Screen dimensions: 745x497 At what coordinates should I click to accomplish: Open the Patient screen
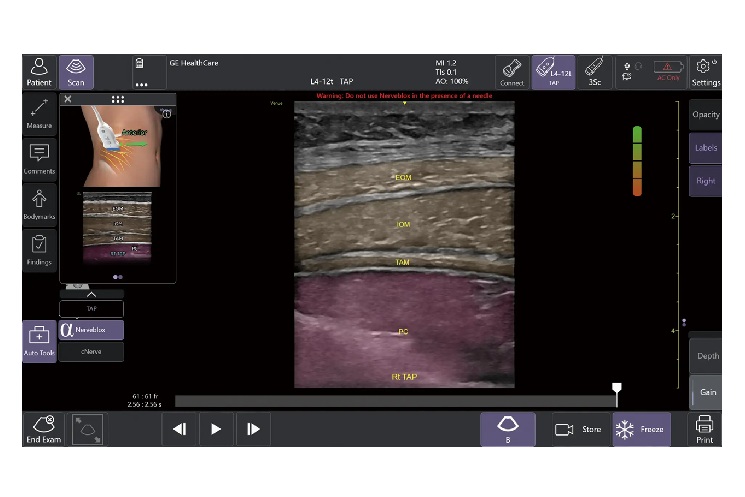(x=39, y=72)
